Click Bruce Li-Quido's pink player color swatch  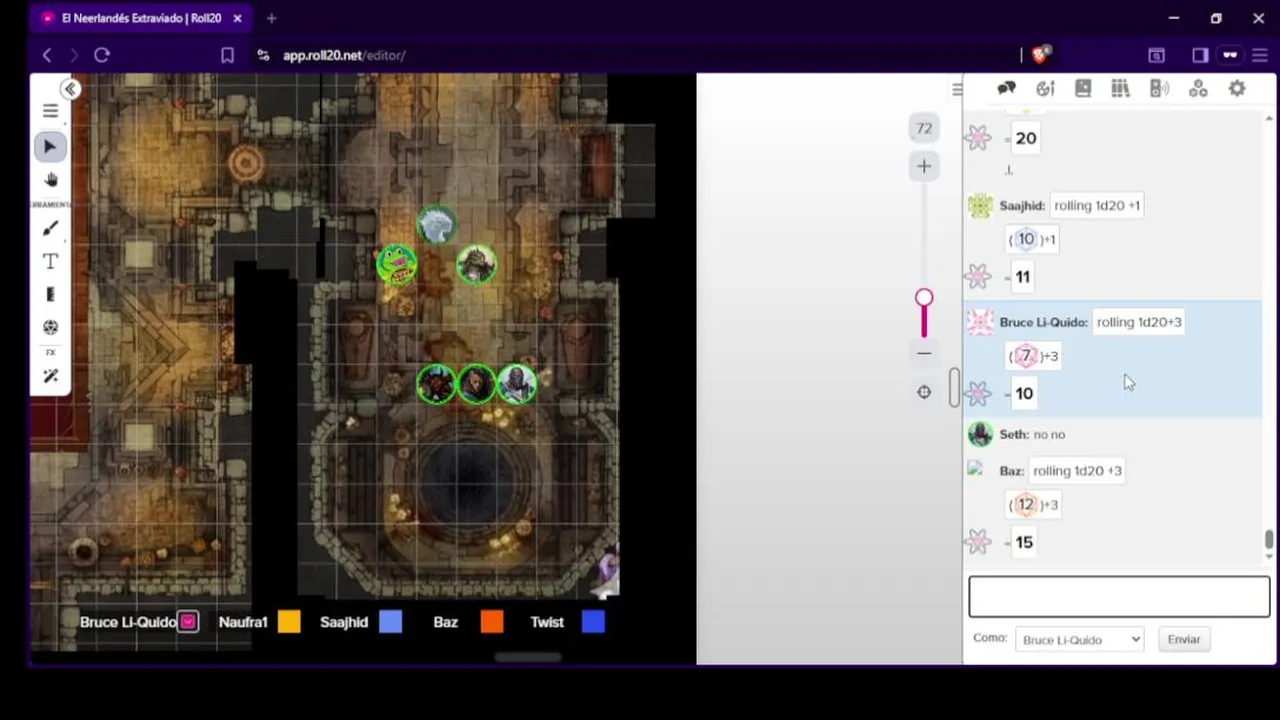click(x=188, y=622)
